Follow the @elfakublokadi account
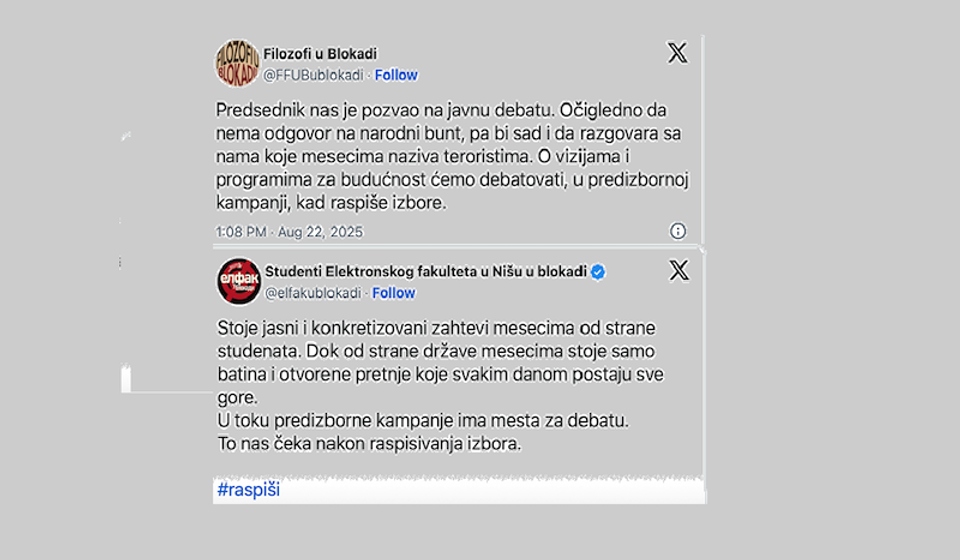This screenshot has height=560, width=960. point(394,293)
